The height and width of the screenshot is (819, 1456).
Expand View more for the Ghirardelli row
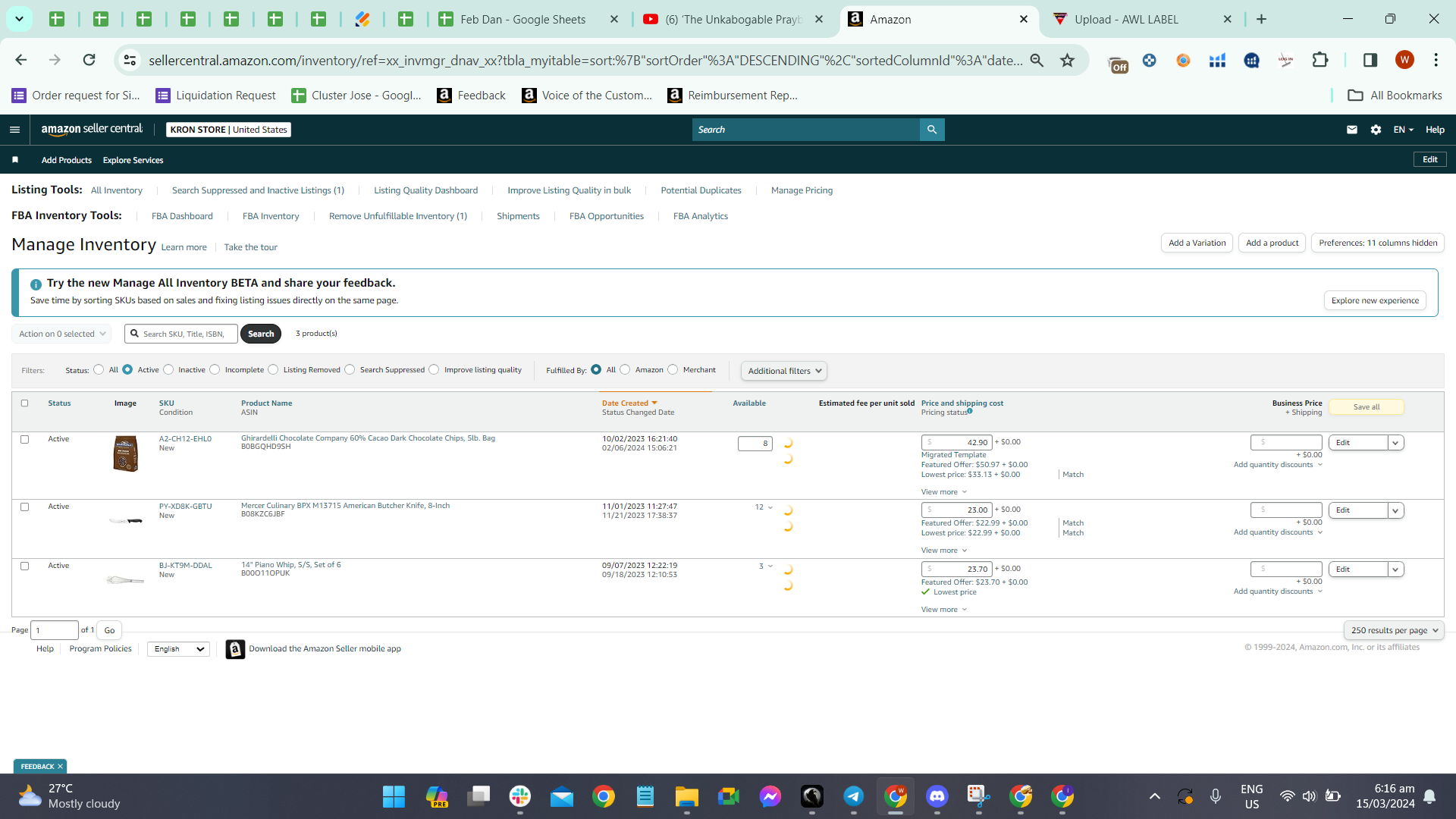[x=944, y=492]
